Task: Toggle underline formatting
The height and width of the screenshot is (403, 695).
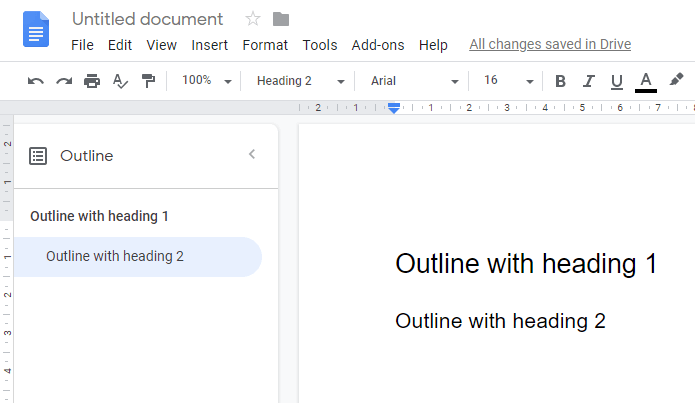Action: (x=617, y=82)
